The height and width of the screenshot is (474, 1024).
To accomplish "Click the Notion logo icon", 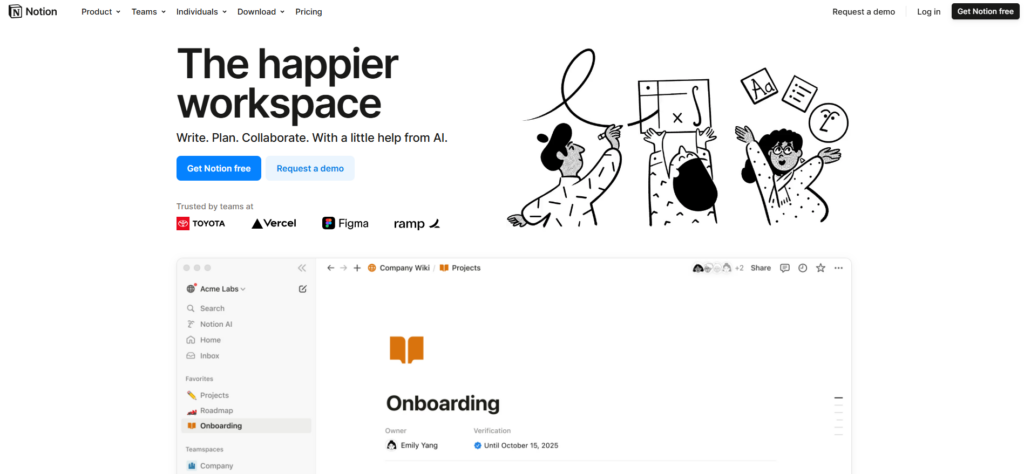I will pos(15,12).
